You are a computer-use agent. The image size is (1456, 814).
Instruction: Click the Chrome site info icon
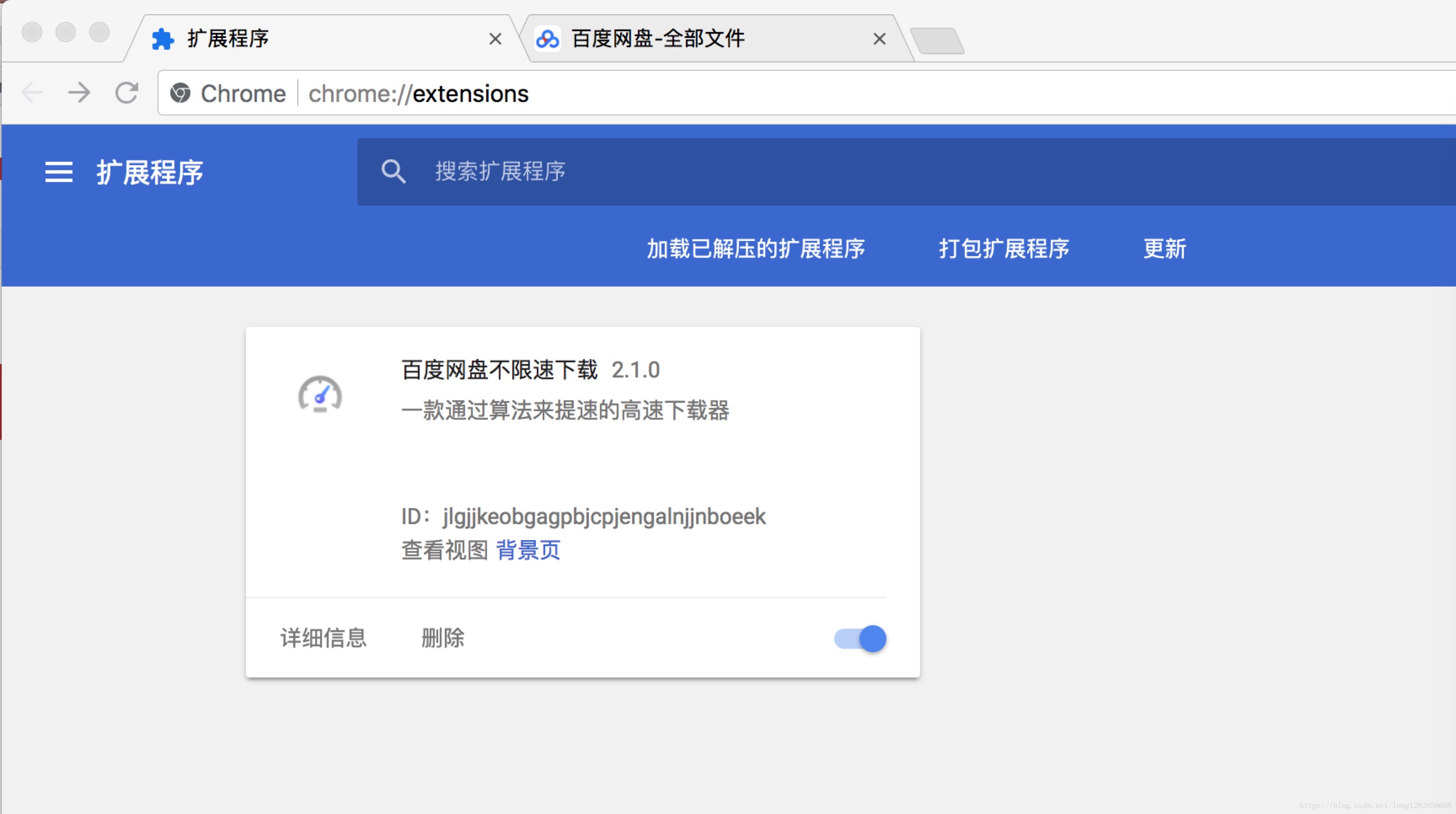(x=180, y=93)
